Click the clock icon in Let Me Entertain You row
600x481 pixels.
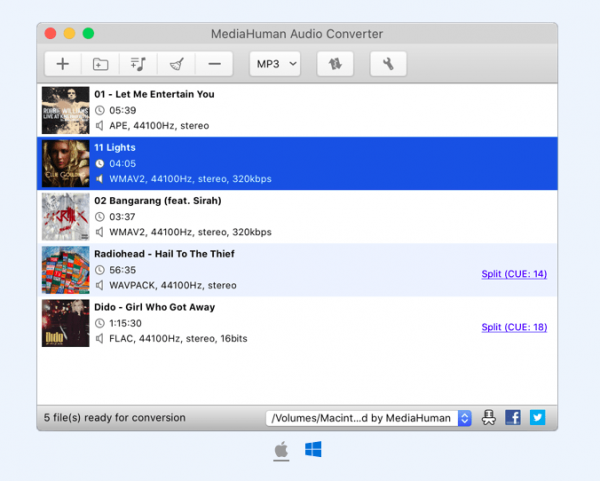point(99,111)
